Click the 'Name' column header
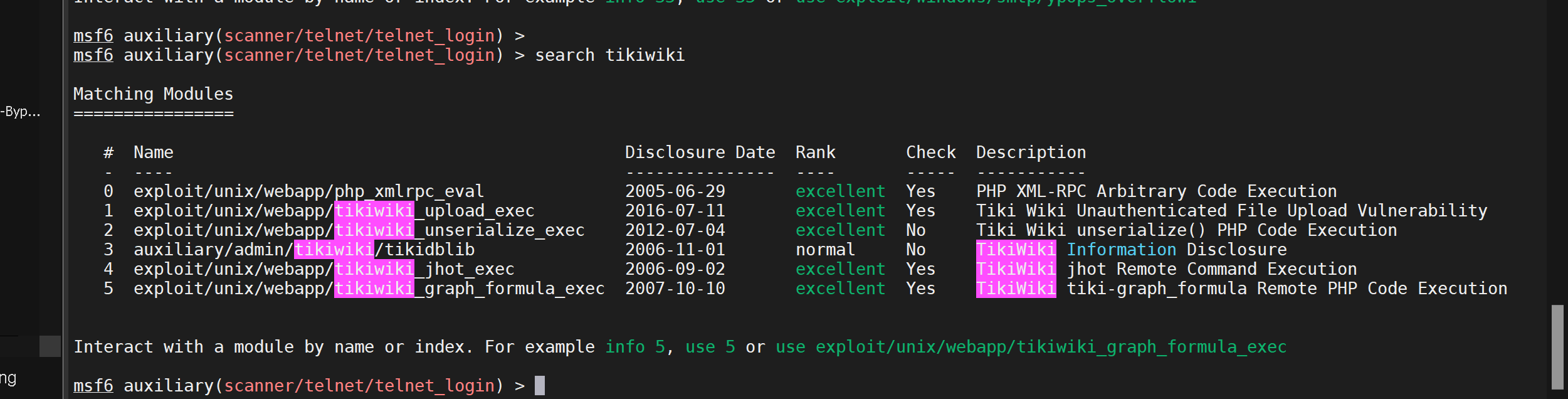 154,152
